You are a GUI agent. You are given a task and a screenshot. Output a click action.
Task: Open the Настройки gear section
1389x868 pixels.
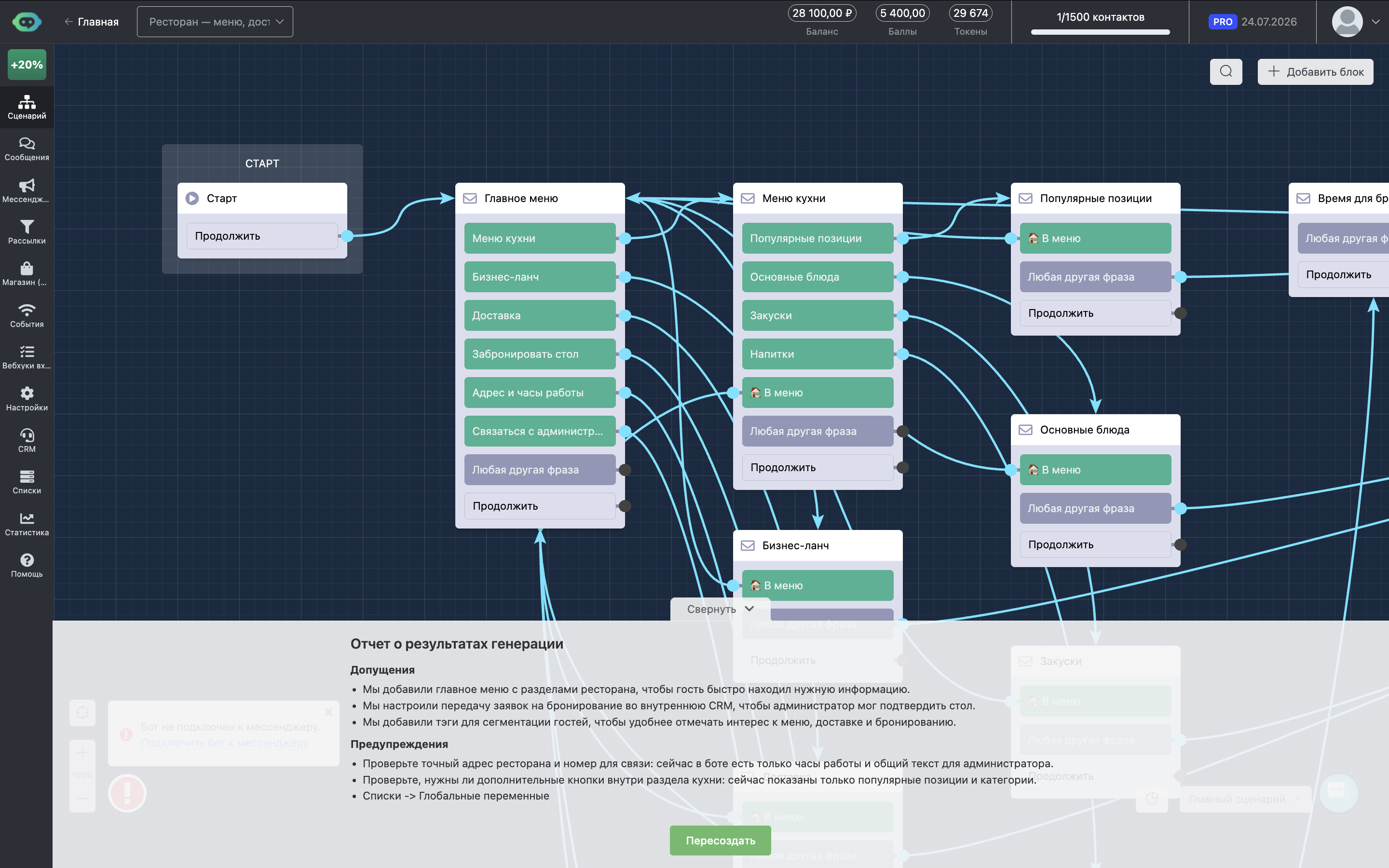(27, 400)
